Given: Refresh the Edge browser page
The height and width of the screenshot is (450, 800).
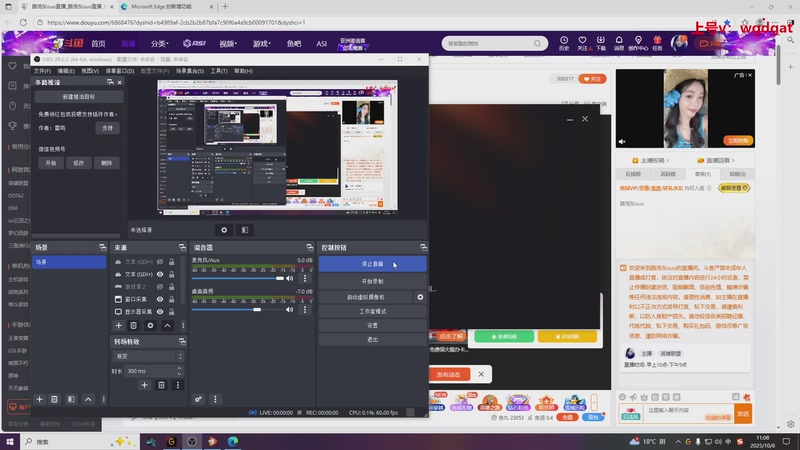Looking at the screenshot, I should point(23,22).
